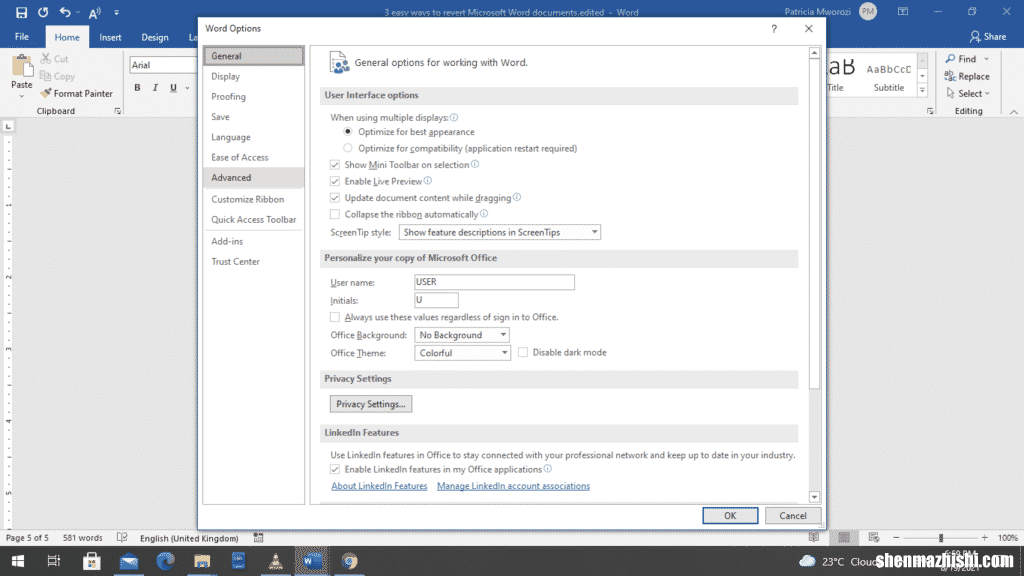This screenshot has width=1024, height=576.
Task: Click the Paste clipboard icon in ribbon
Action: point(22,66)
